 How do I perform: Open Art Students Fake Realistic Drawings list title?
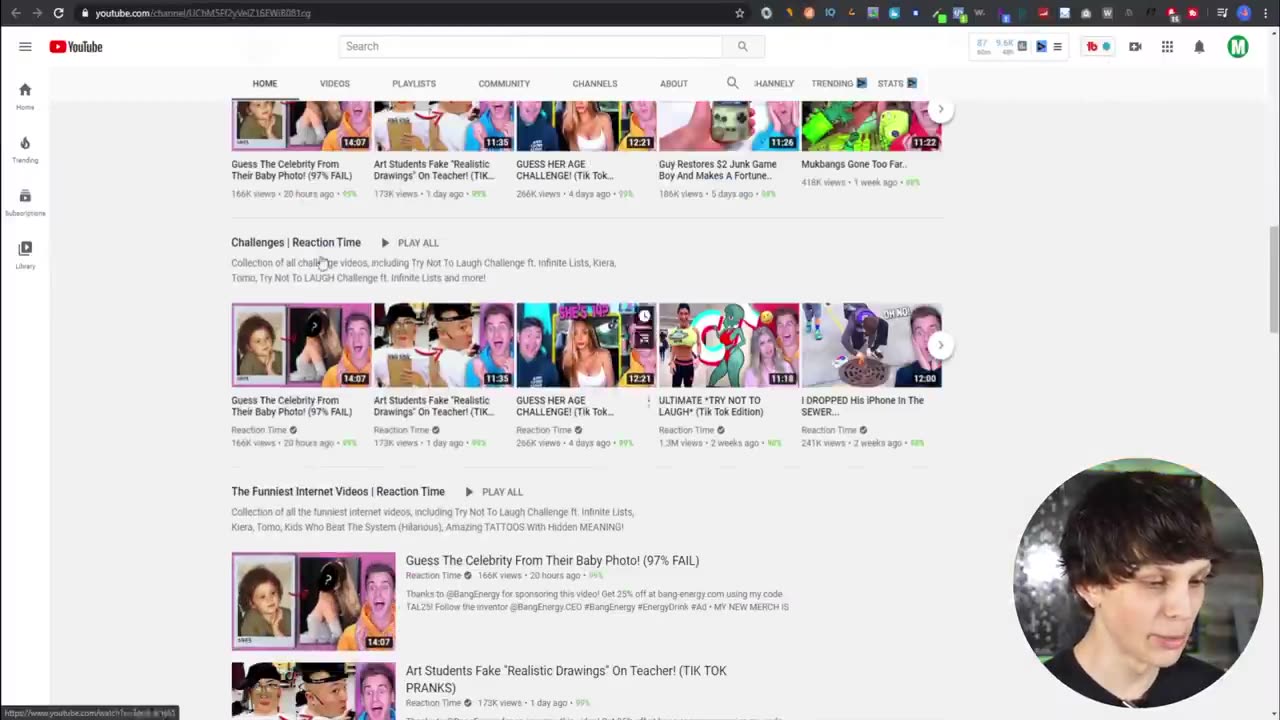[566, 679]
